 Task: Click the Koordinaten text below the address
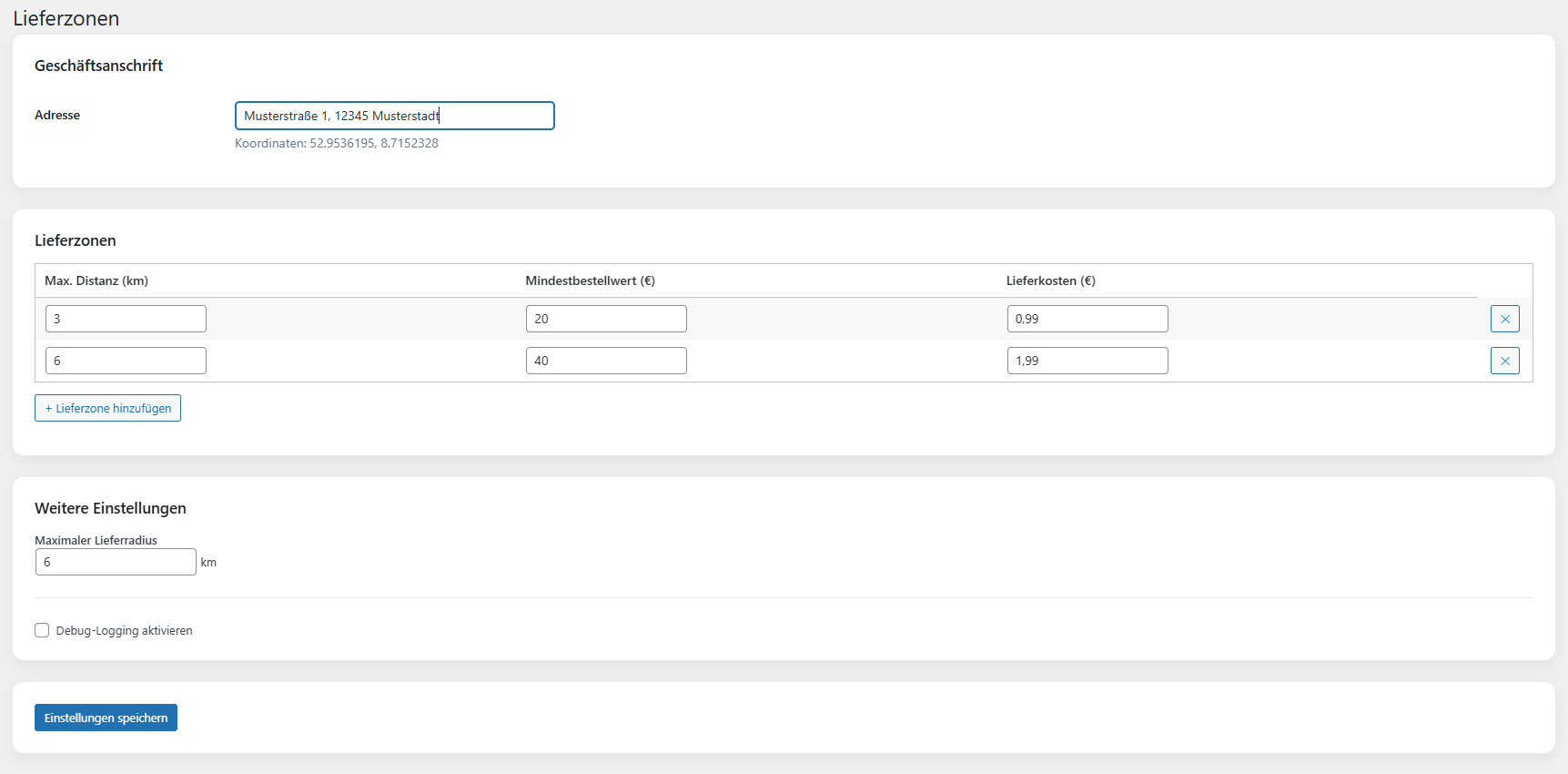[337, 143]
